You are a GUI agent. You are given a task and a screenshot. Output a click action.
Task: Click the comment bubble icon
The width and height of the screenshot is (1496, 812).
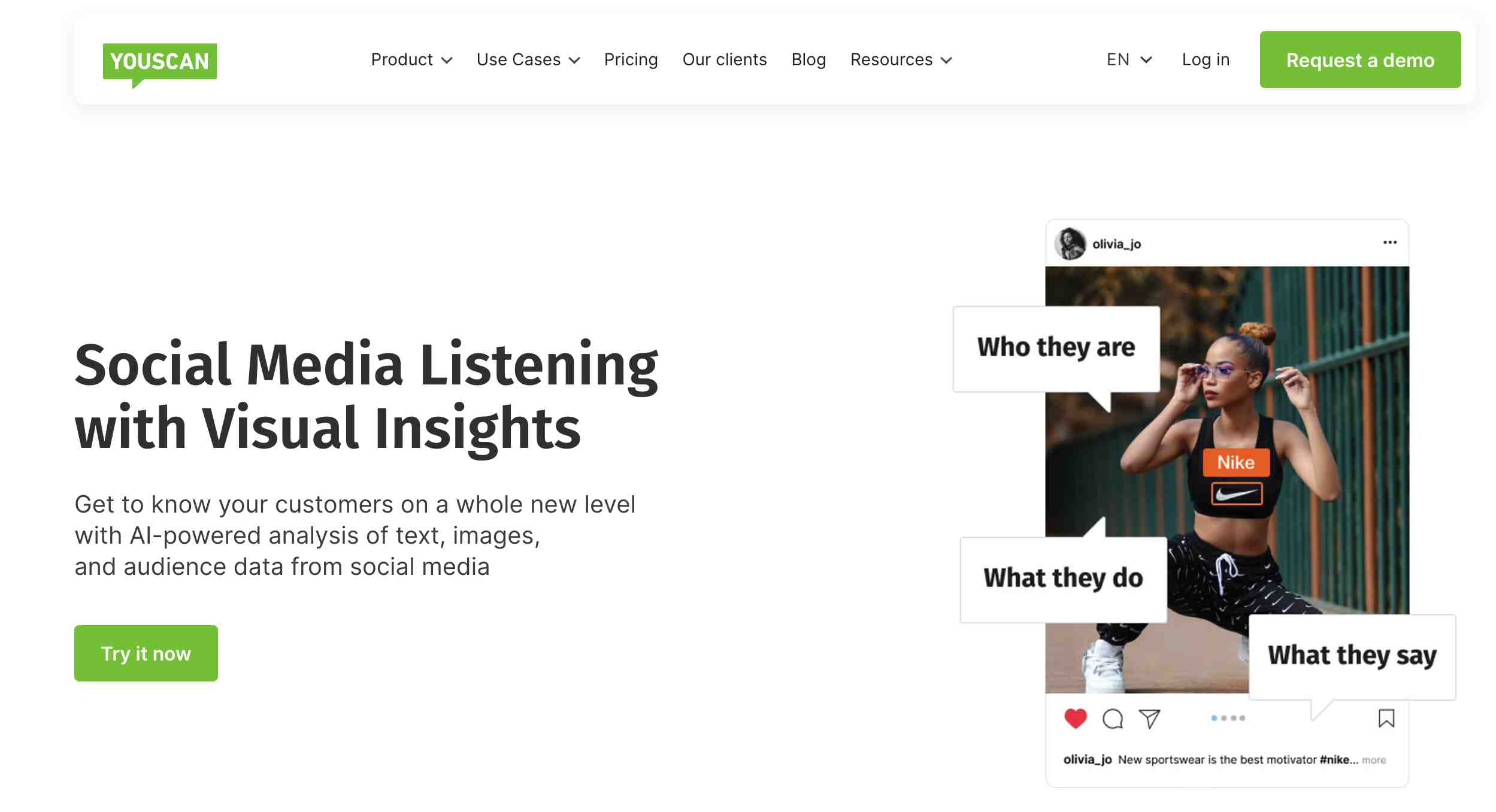click(x=1112, y=719)
